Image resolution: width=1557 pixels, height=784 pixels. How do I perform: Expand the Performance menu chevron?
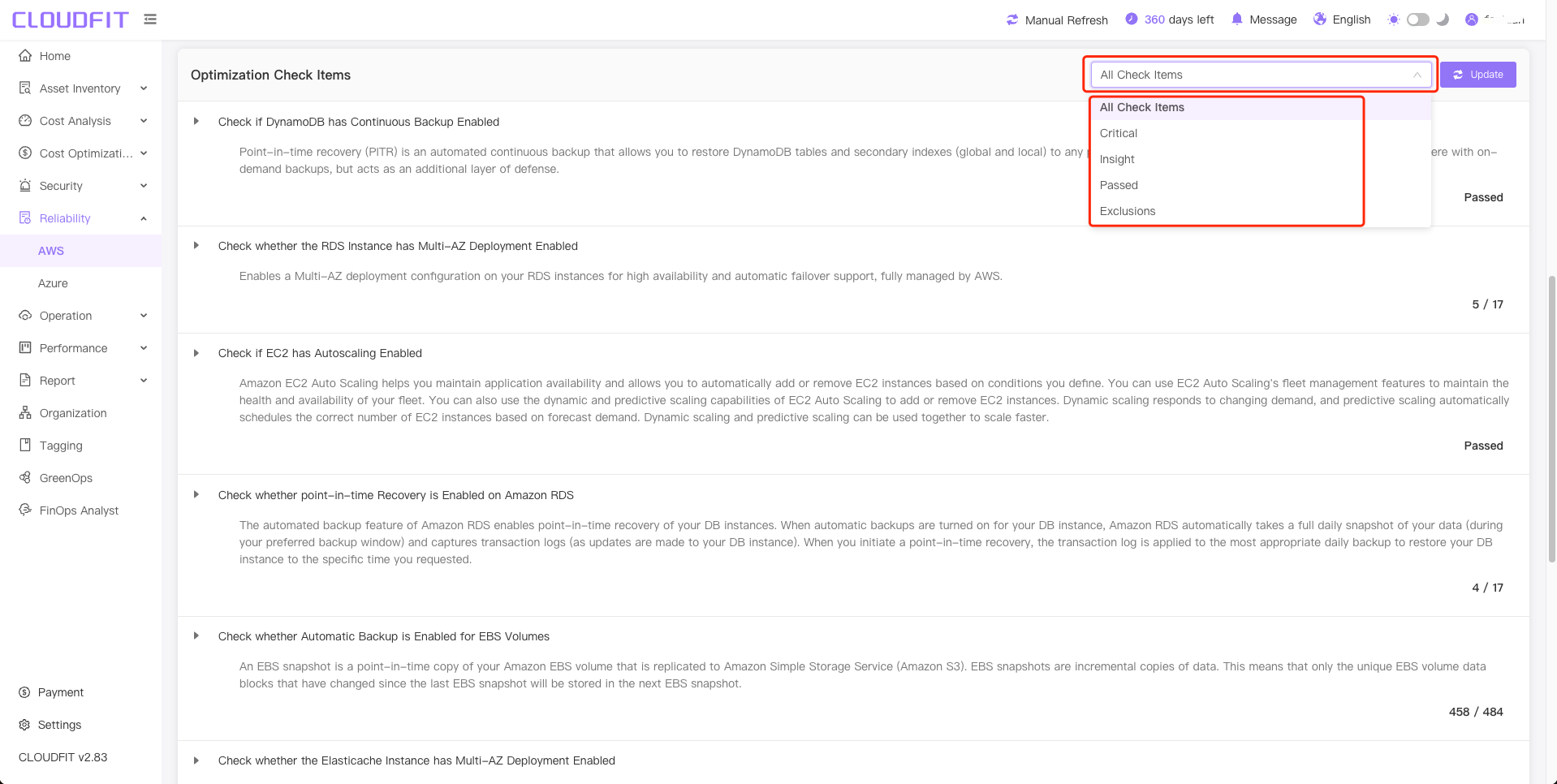[x=144, y=348]
